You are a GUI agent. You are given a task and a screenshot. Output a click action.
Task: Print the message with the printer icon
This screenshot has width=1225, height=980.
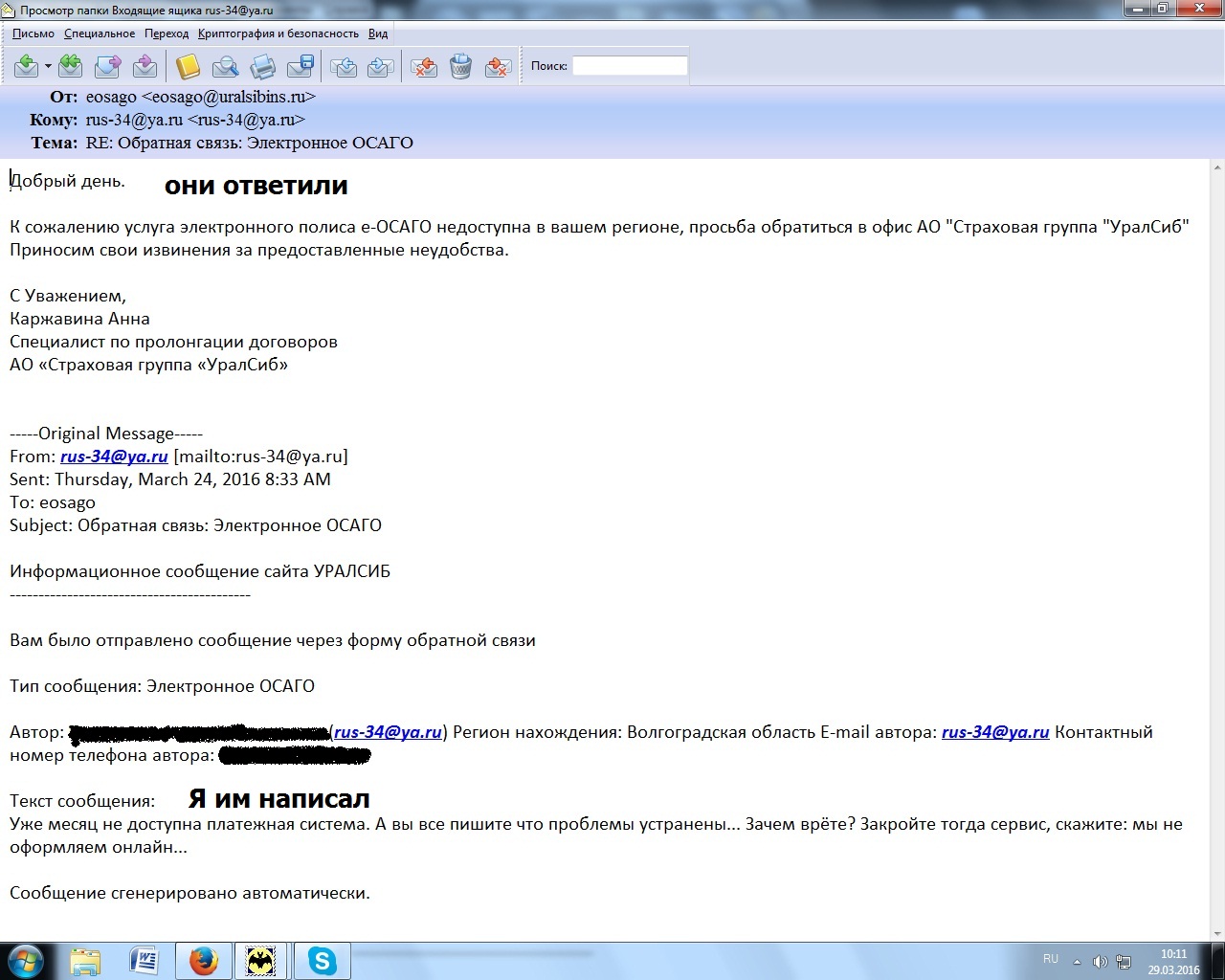coord(262,66)
